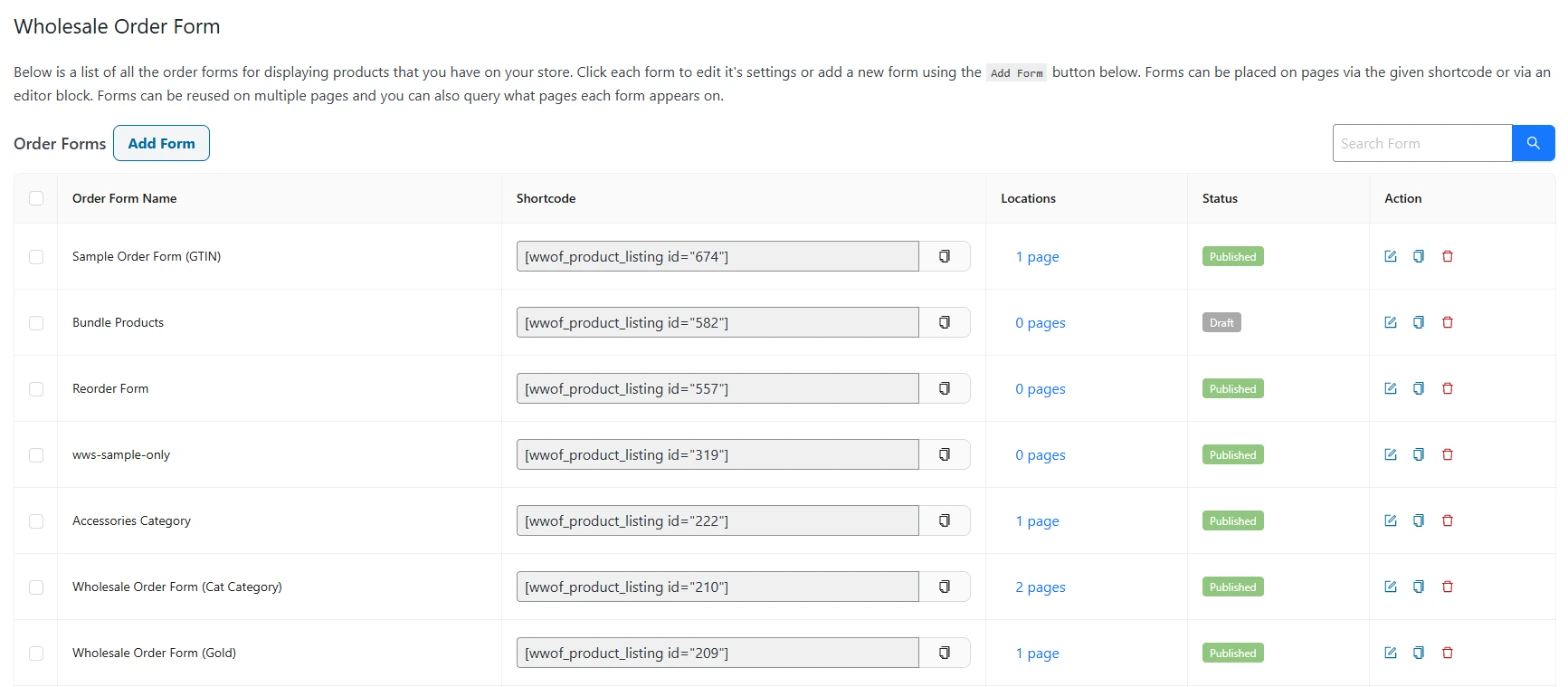Open 0 pages link for Bundle Products

pyautogui.click(x=1040, y=323)
